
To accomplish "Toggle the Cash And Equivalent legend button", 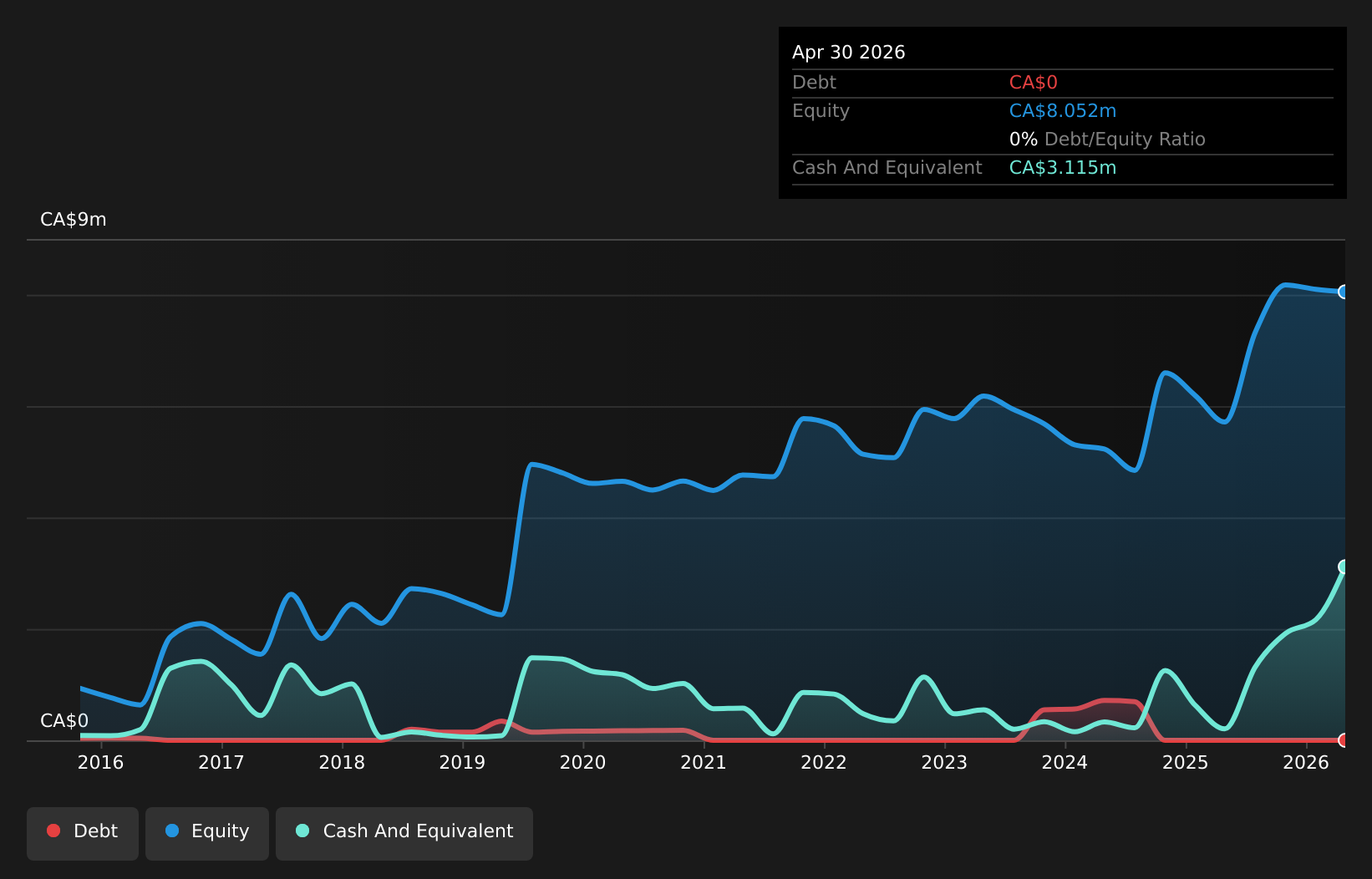I will [404, 833].
